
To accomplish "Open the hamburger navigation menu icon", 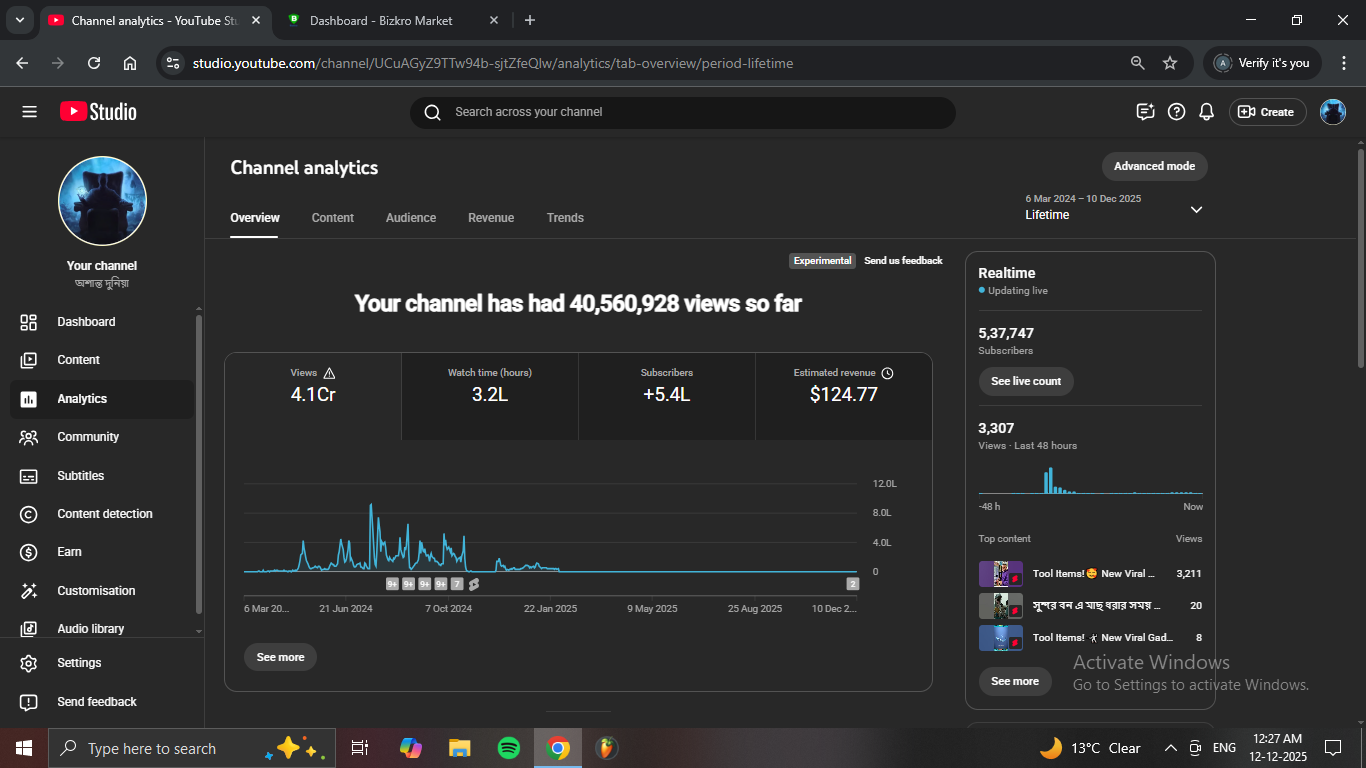I will click(x=29, y=112).
